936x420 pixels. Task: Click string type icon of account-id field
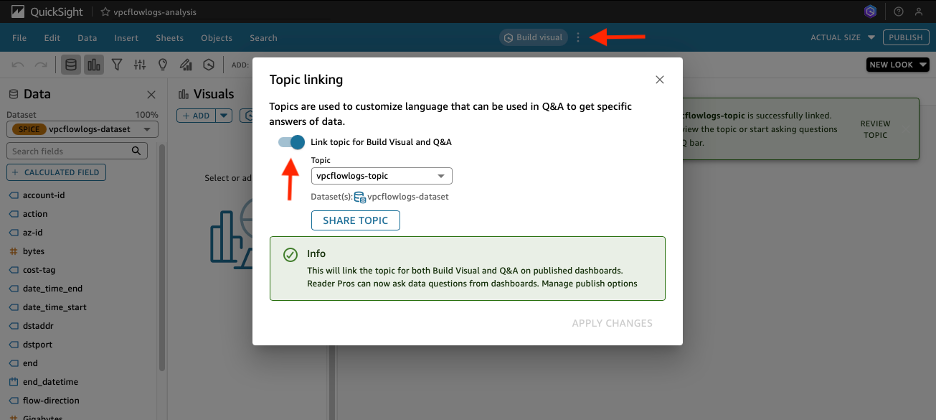tap(14, 195)
